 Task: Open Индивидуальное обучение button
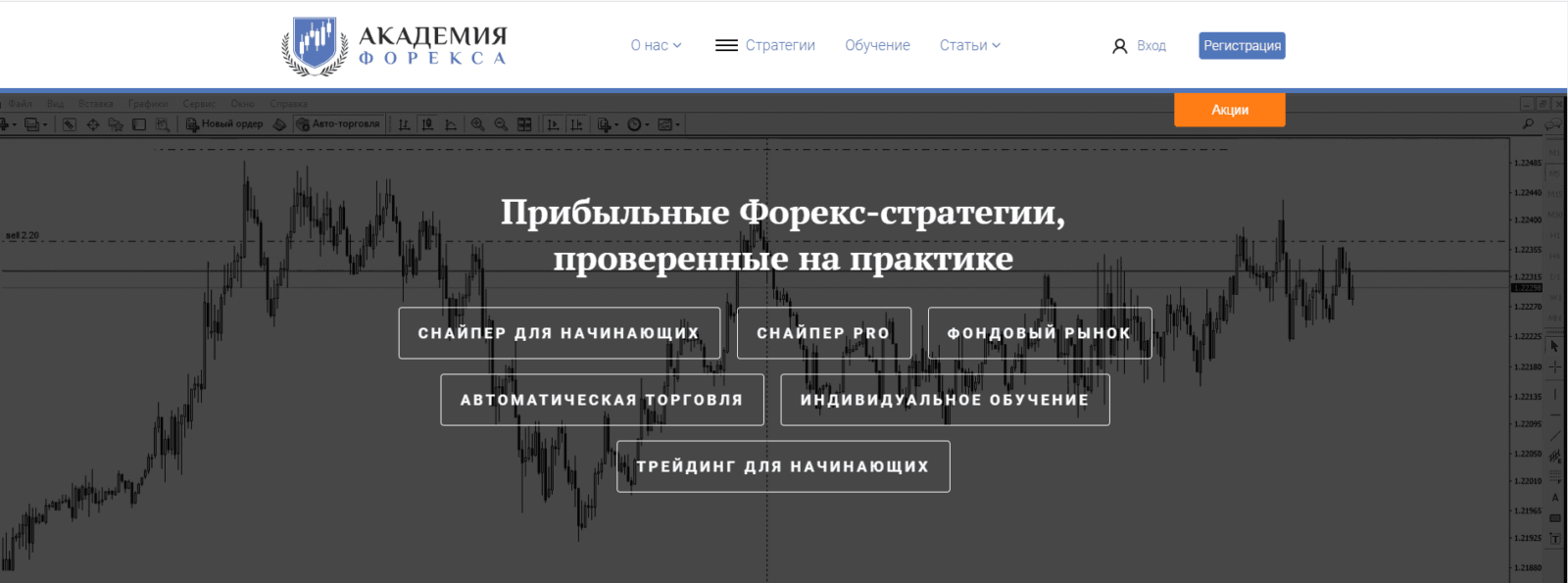click(x=945, y=400)
